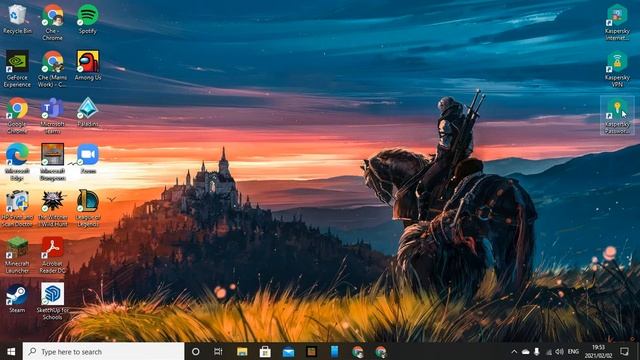
Task: Open Task View from the taskbar
Action: [218, 351]
